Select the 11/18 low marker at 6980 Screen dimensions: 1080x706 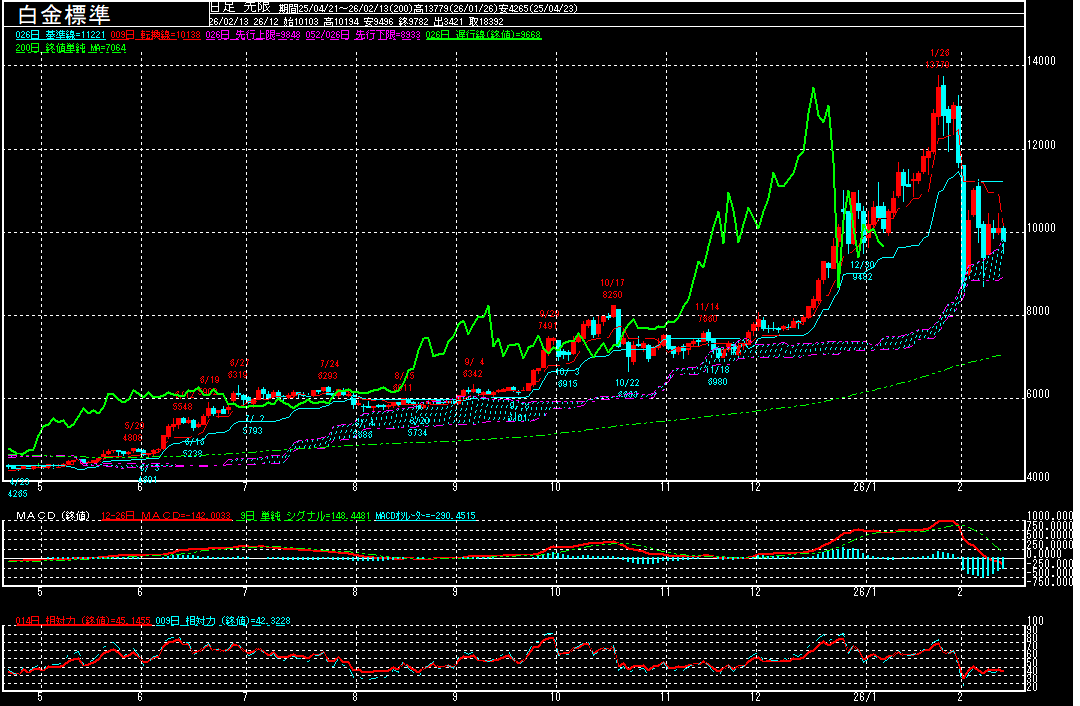coord(718,375)
